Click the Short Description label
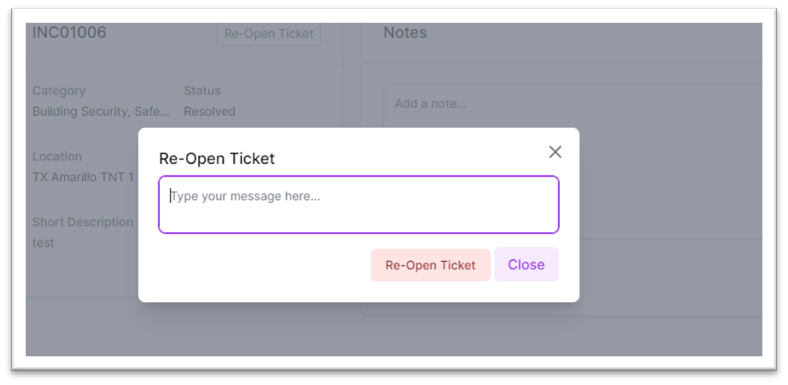Image resolution: width=788 pixels, height=385 pixels. 82,222
